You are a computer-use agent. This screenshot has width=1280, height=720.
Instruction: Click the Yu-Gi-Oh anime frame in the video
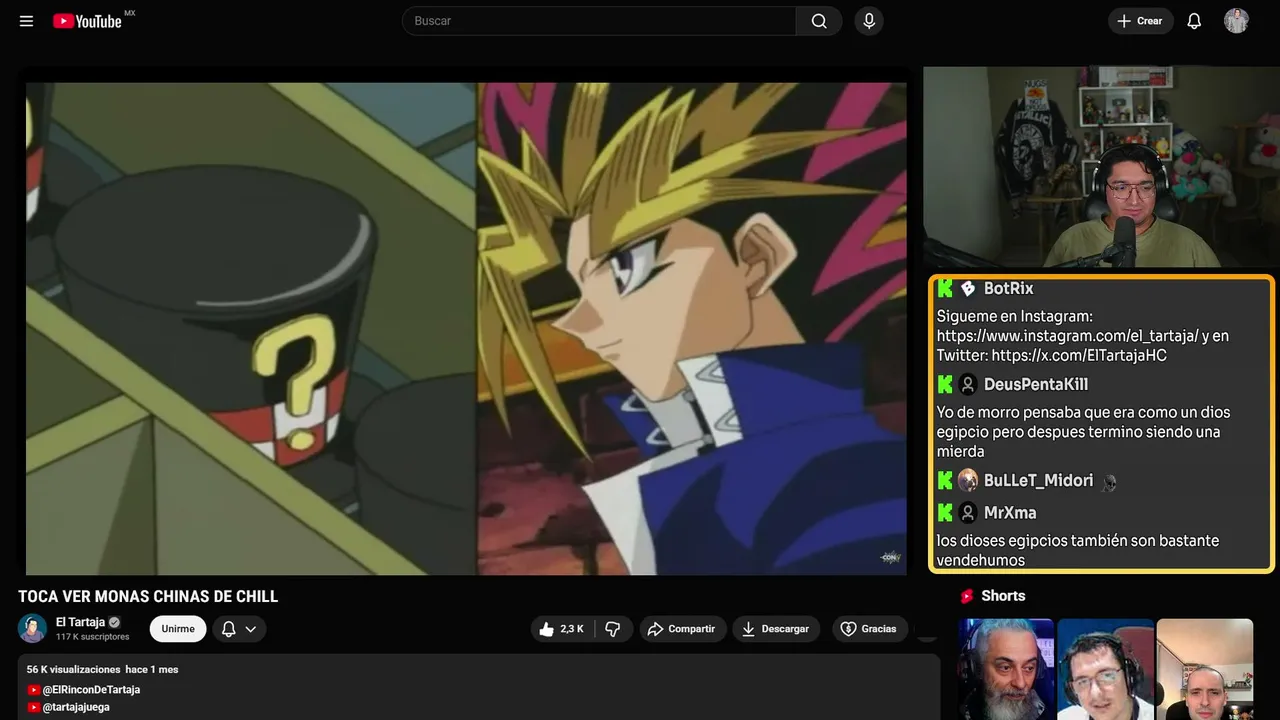click(466, 328)
